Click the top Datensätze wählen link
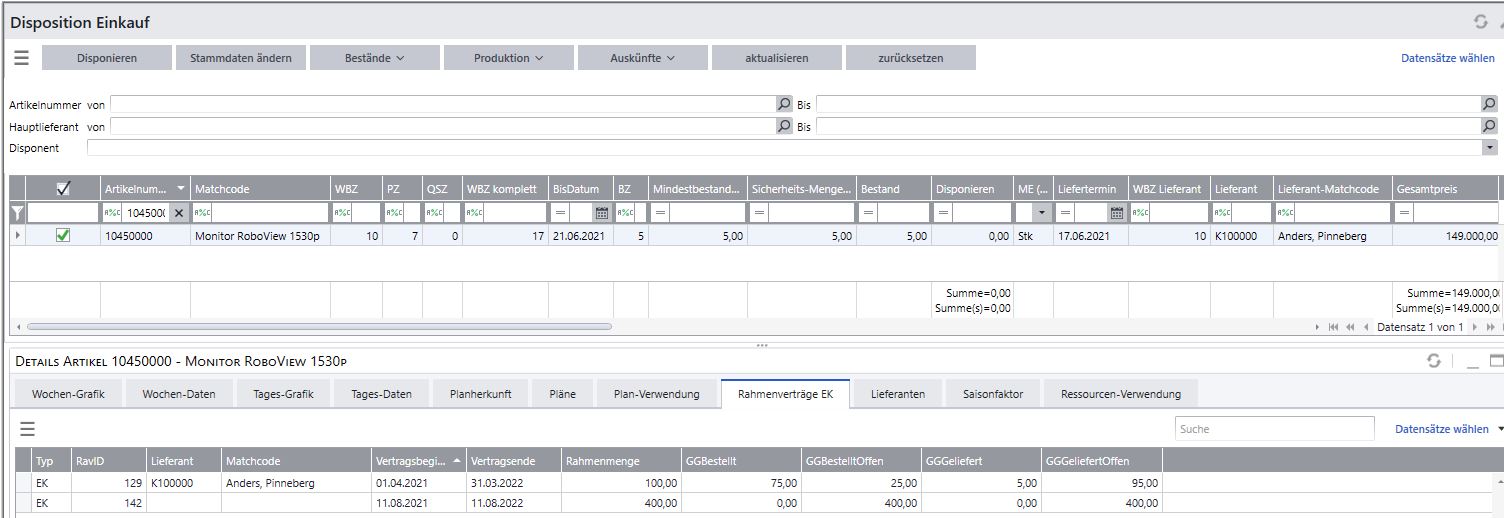Screen dimensions: 1504x518 1448,58
